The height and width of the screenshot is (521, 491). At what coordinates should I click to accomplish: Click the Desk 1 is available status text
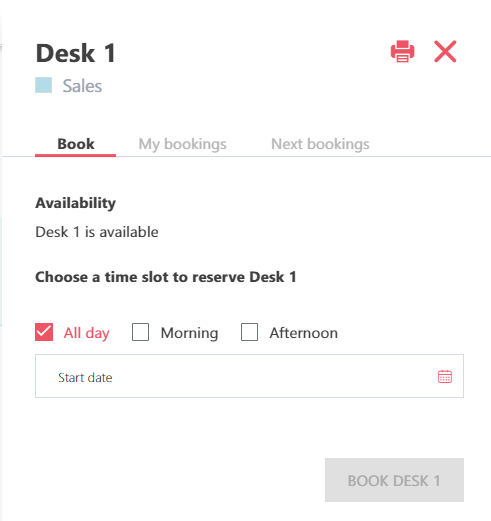click(x=97, y=232)
